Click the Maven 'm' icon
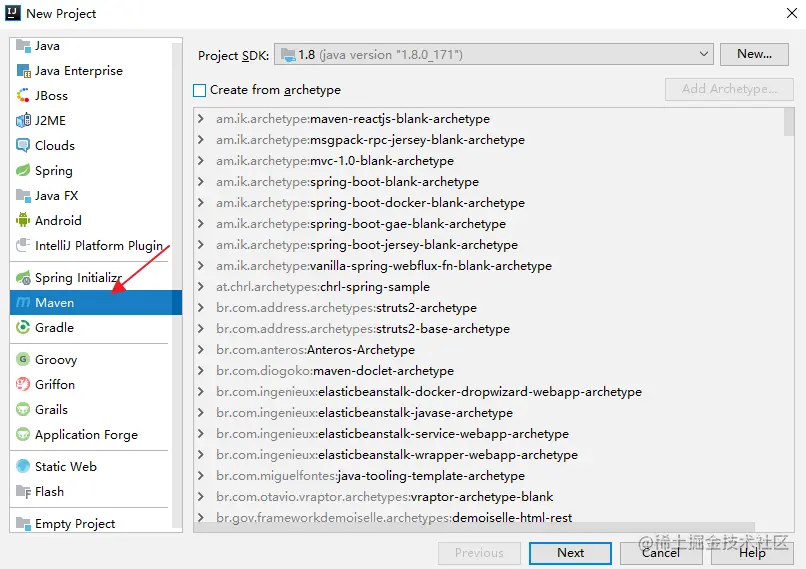Screen dimensions: 806x569 23,302
